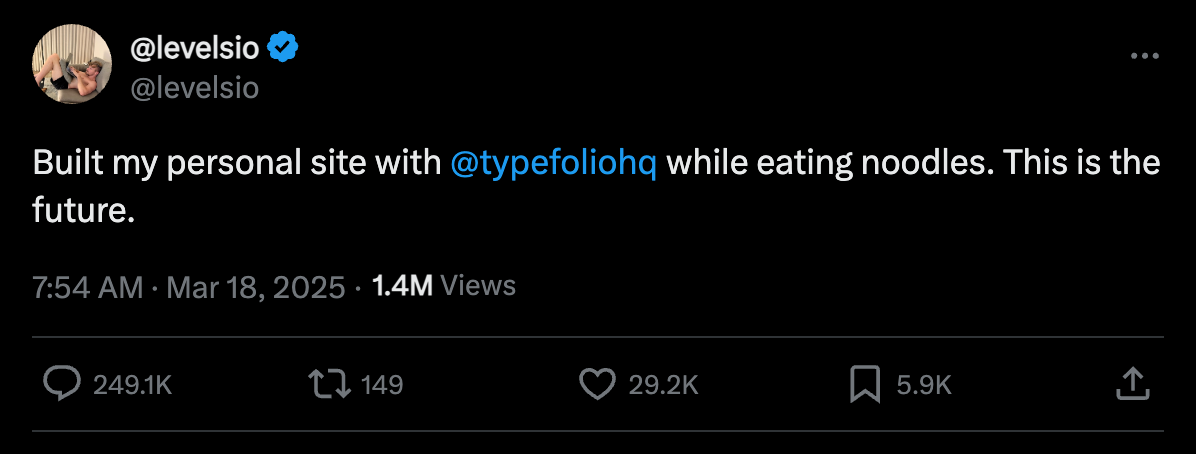The height and width of the screenshot is (454, 1196).
Task: Open the three-dot more options menu
Action: click(1144, 56)
